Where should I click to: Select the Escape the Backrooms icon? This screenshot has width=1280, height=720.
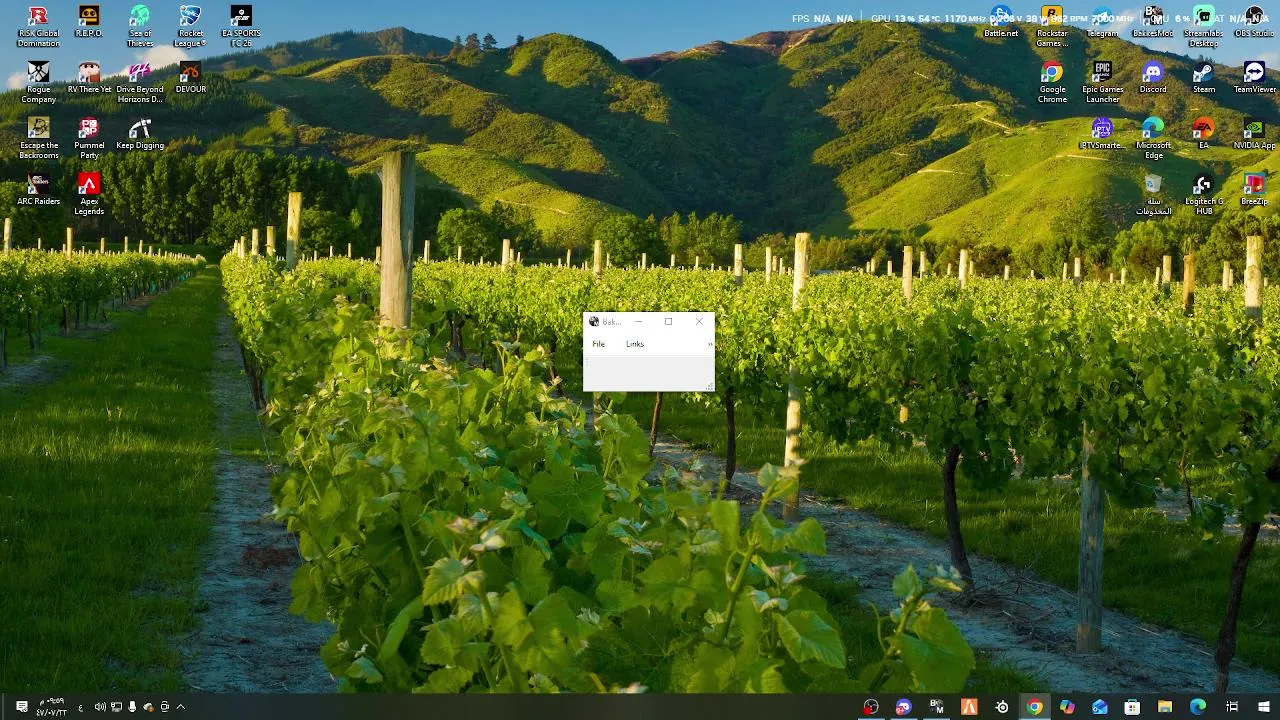(38, 139)
